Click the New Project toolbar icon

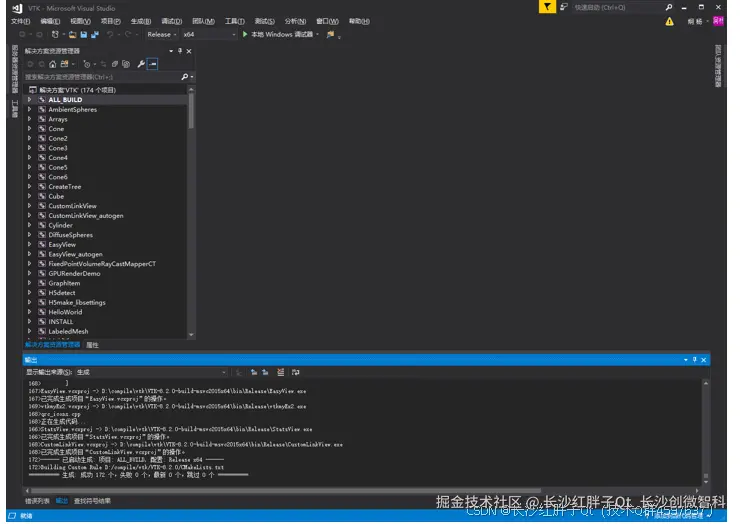click(55, 34)
